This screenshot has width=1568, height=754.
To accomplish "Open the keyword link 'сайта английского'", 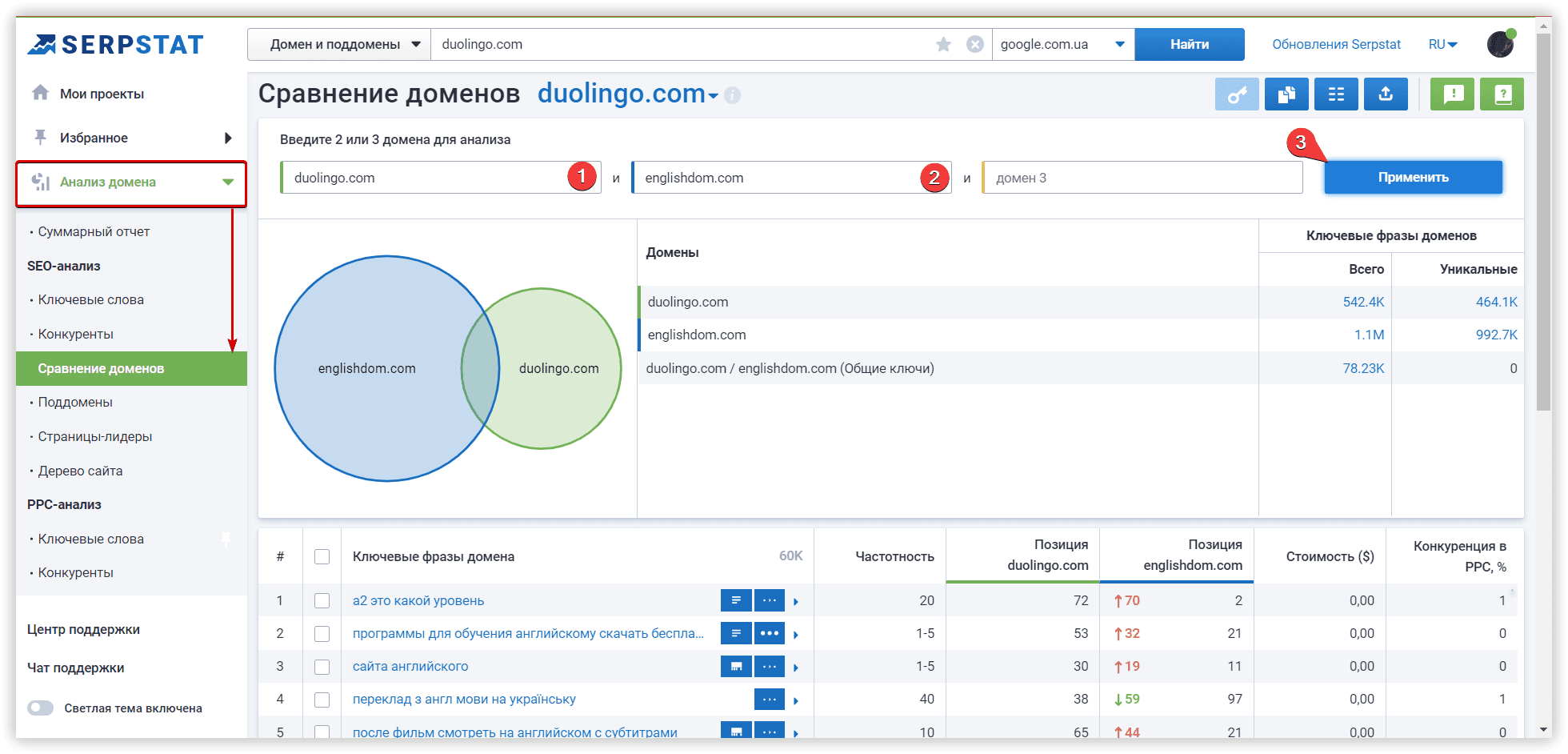I will point(410,666).
